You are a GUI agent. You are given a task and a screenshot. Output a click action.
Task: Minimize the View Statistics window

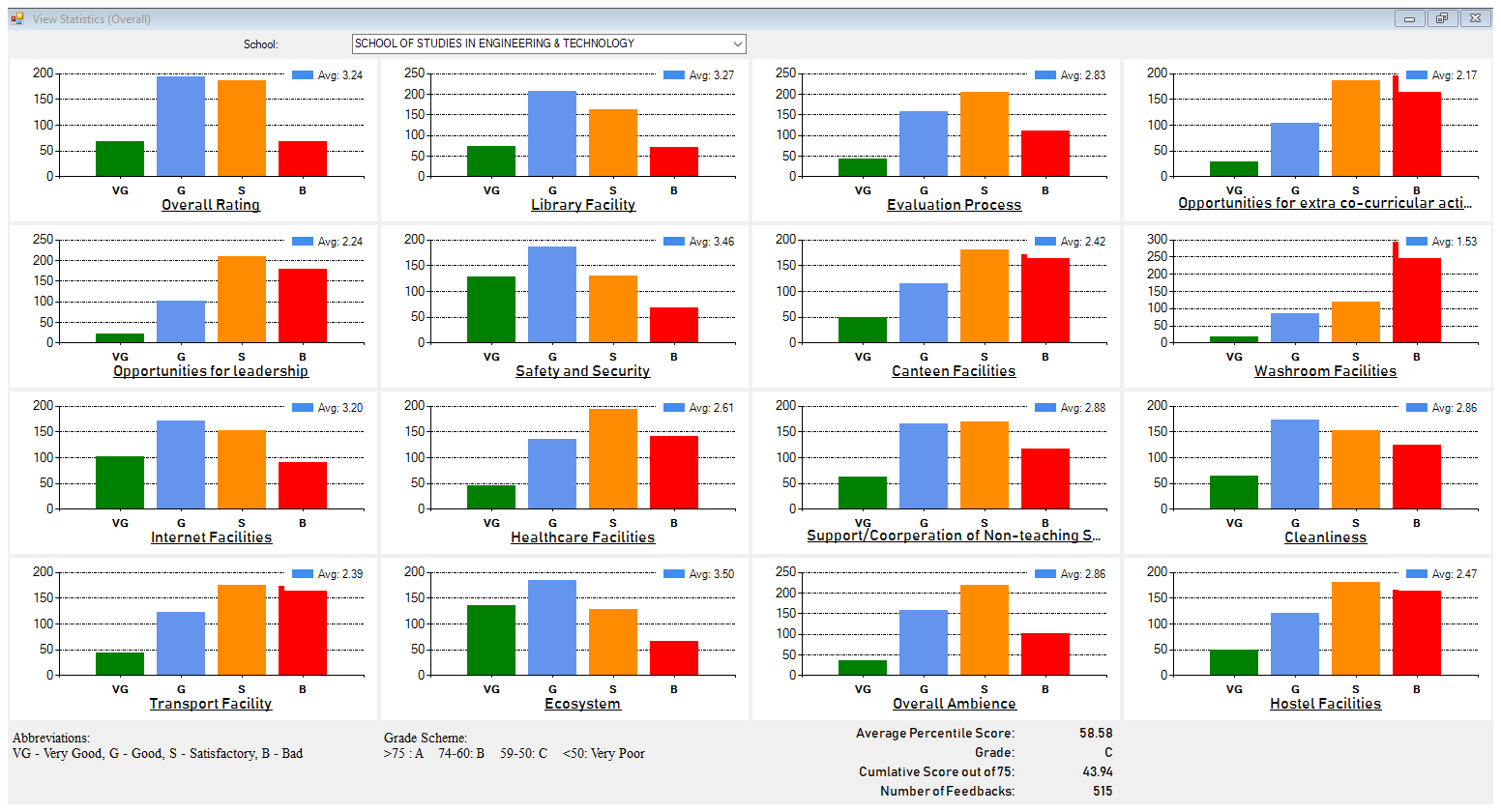coord(1409,18)
